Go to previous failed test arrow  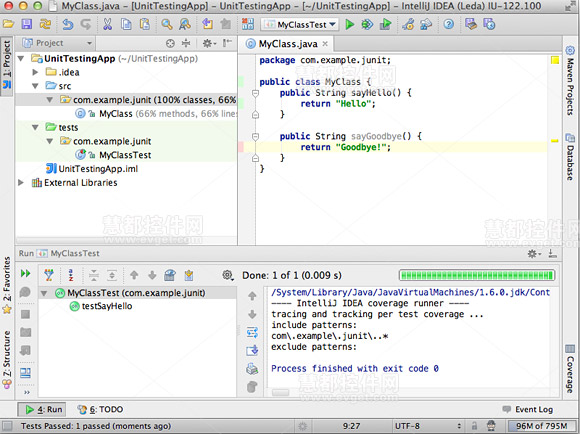coord(134,275)
